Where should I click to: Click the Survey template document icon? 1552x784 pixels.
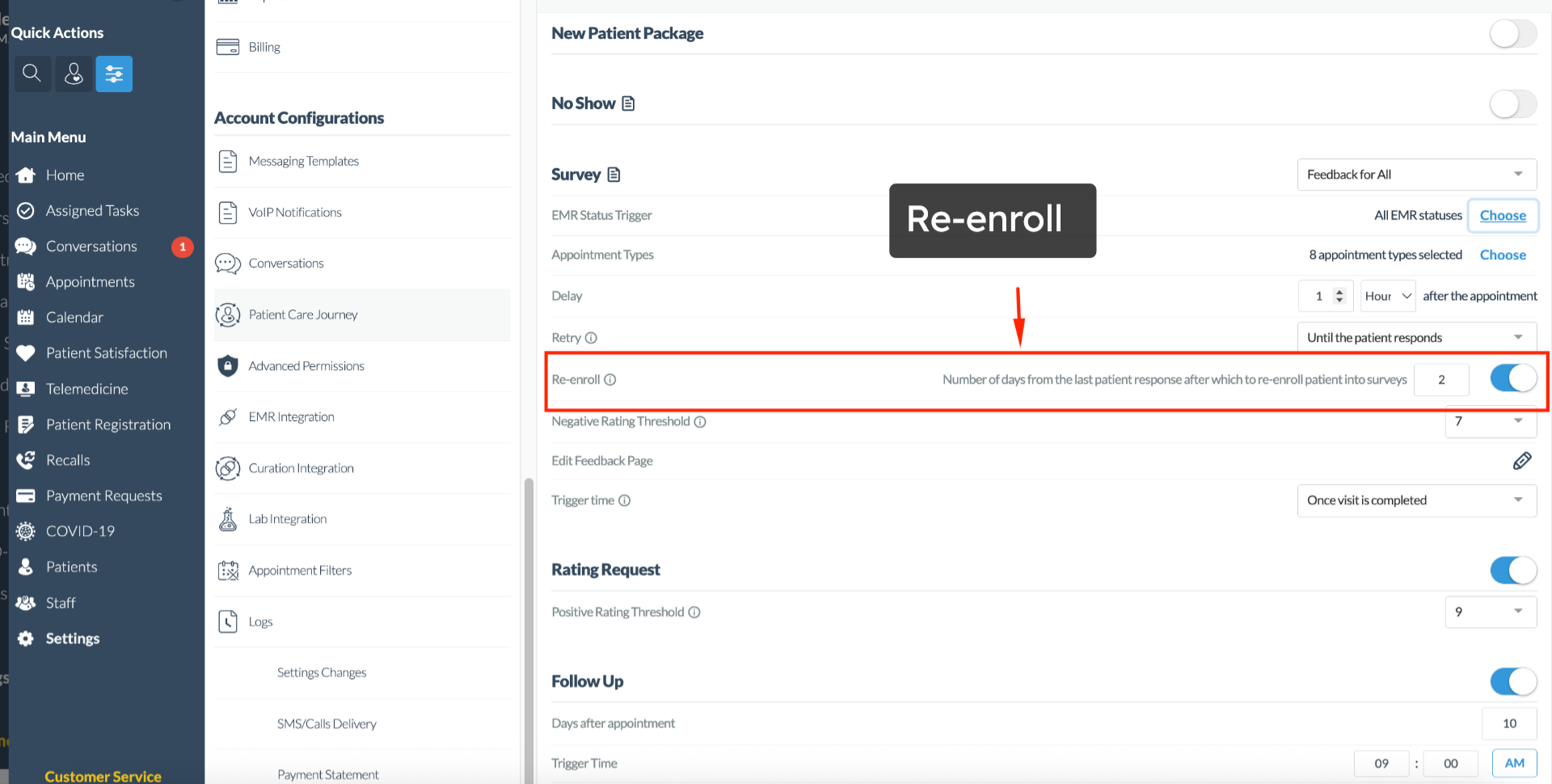click(x=614, y=175)
